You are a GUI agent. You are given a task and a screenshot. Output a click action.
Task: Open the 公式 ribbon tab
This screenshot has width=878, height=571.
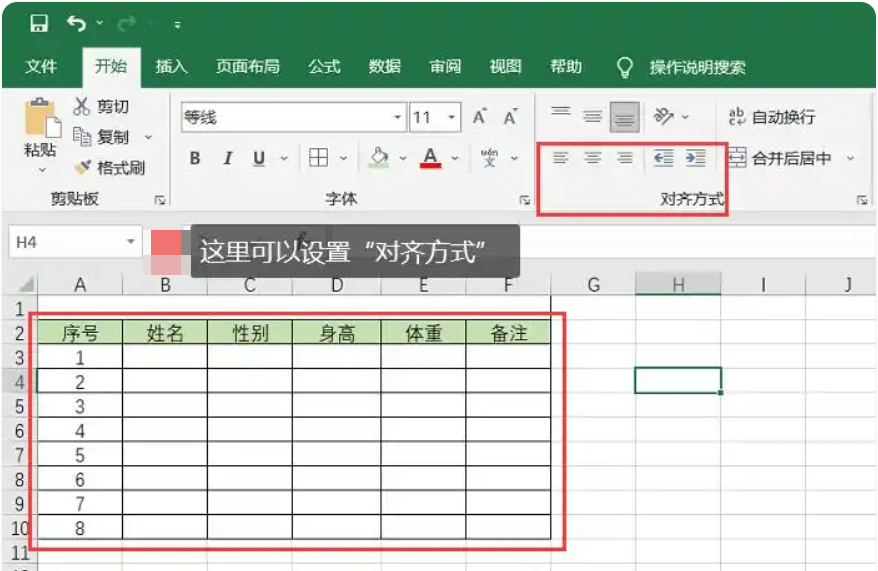324,67
